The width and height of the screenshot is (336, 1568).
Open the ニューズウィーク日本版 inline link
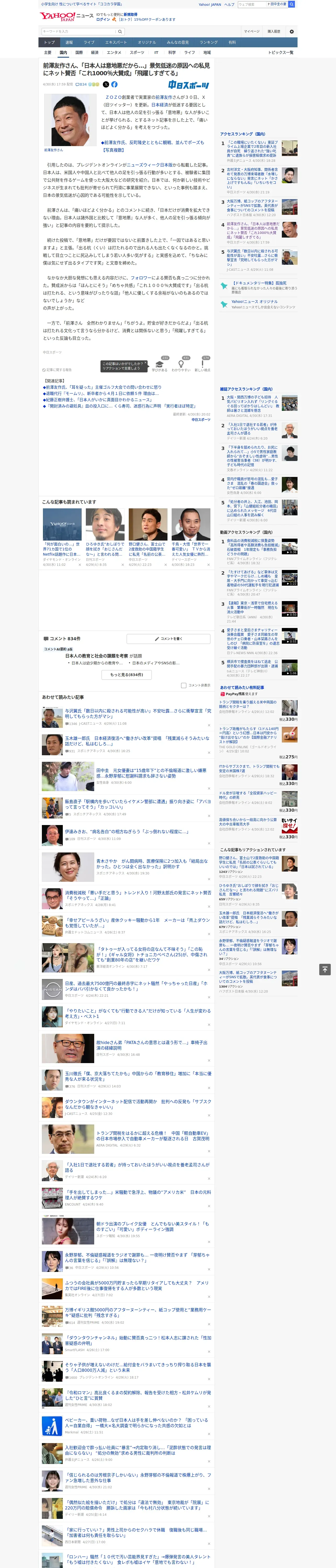149,164
